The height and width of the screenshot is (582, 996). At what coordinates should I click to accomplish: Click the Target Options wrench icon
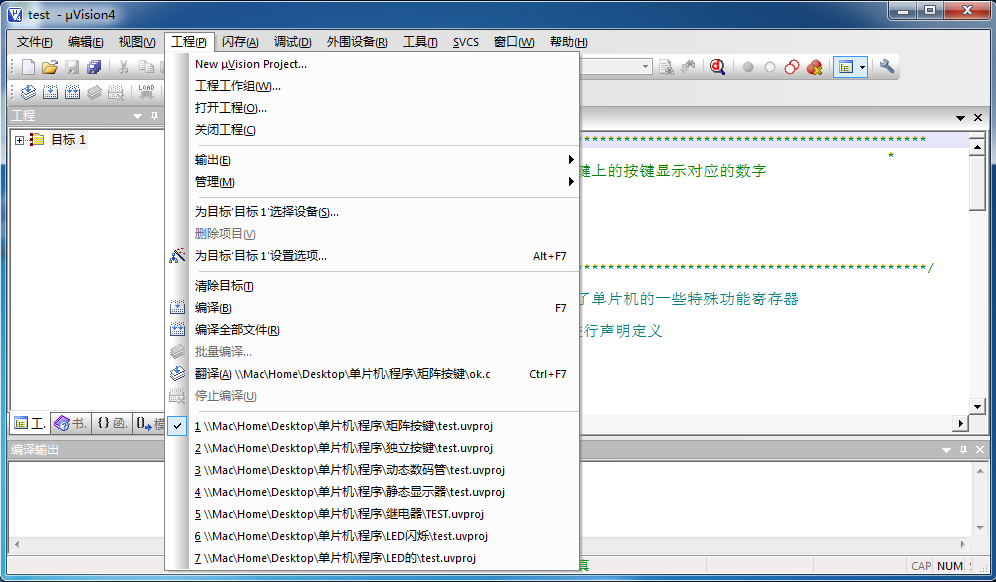pos(886,67)
